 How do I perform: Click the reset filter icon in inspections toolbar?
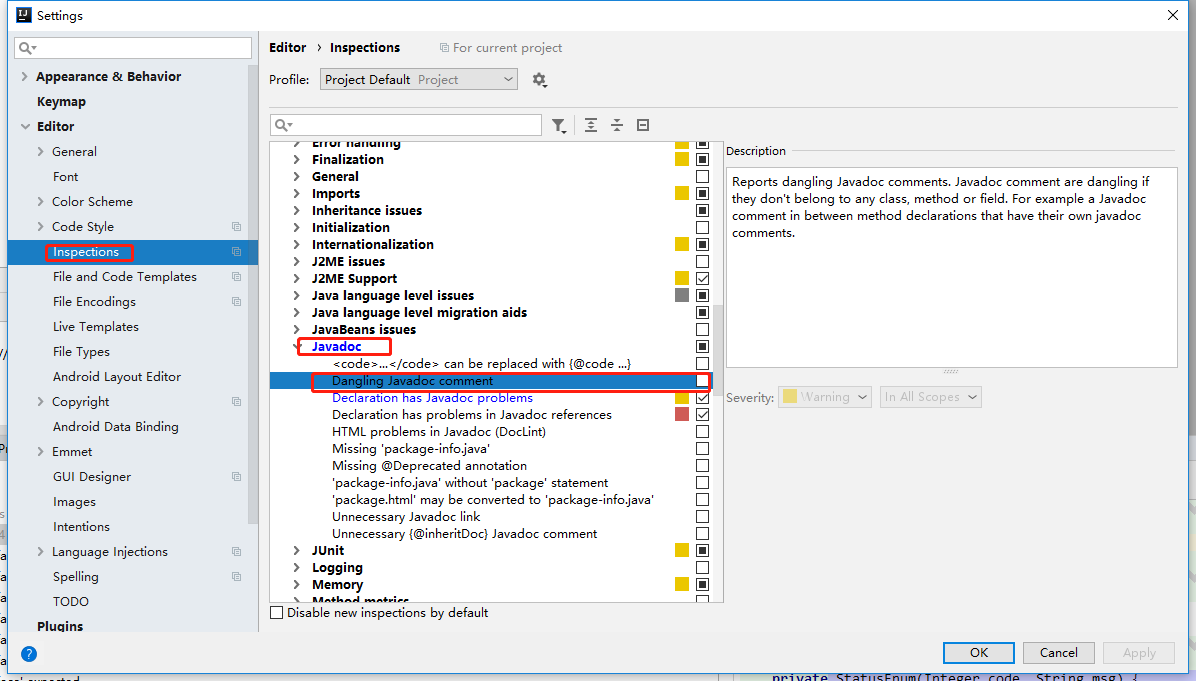point(643,125)
